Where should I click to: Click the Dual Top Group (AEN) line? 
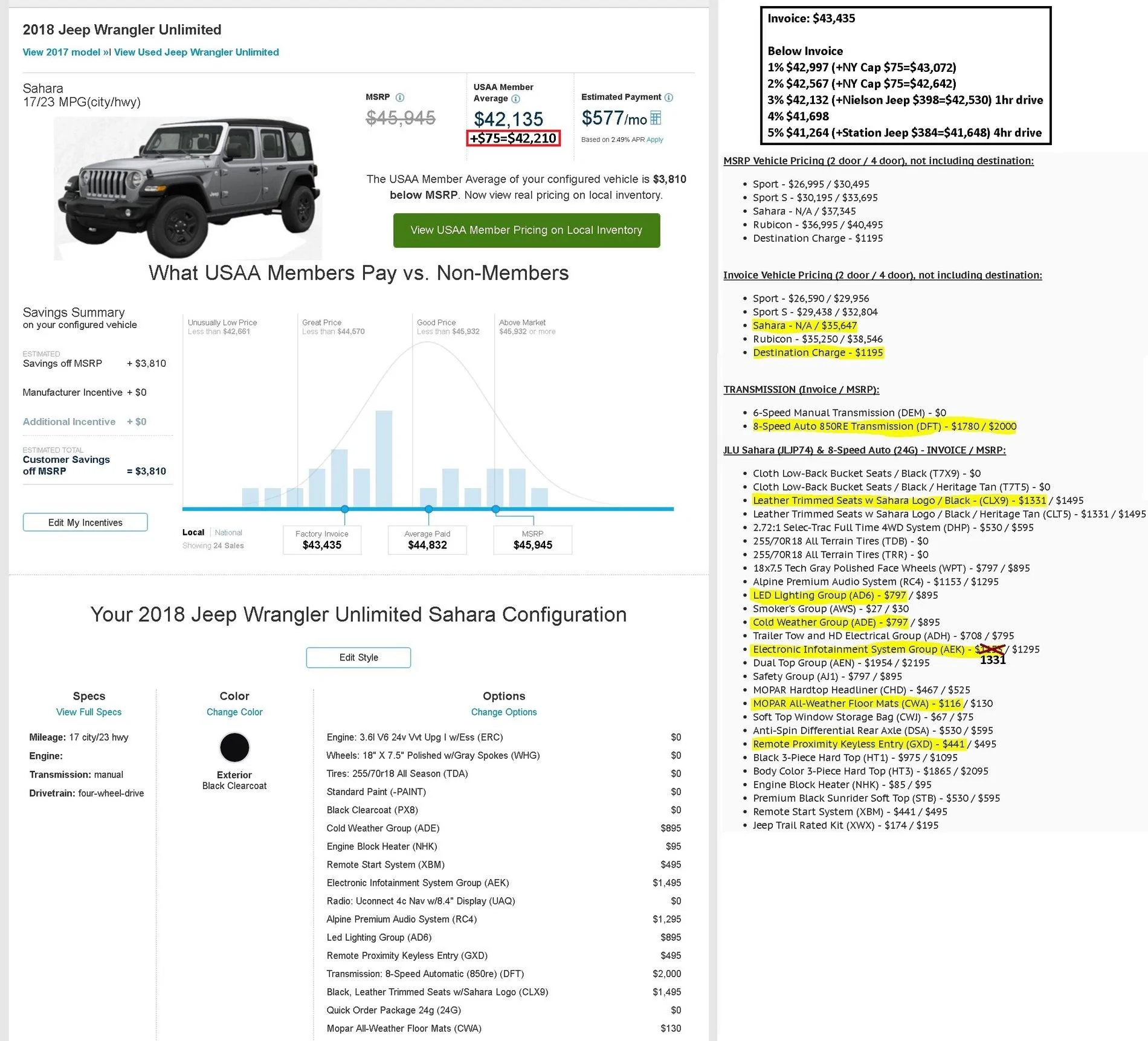(x=841, y=663)
